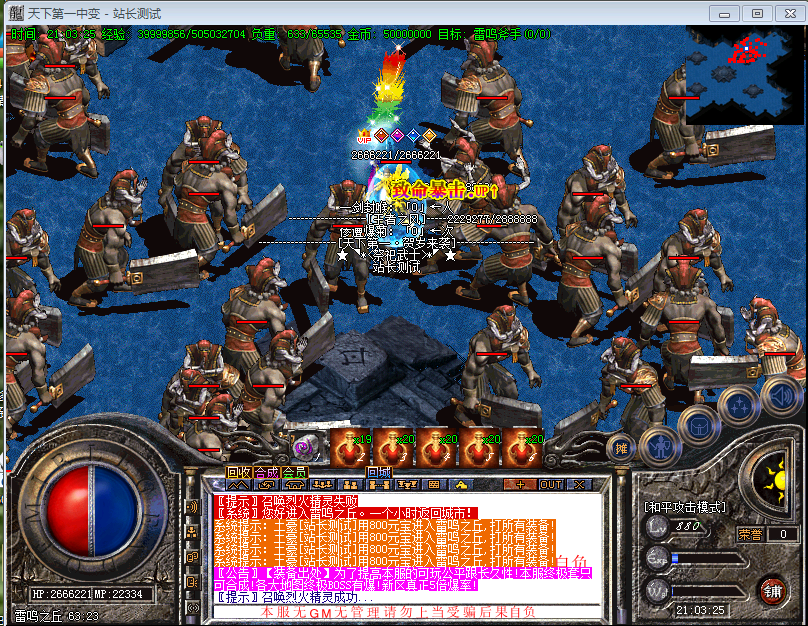Click the ranking trophy icon in chat toolbar
808x626 pixels.
[x=407, y=485]
